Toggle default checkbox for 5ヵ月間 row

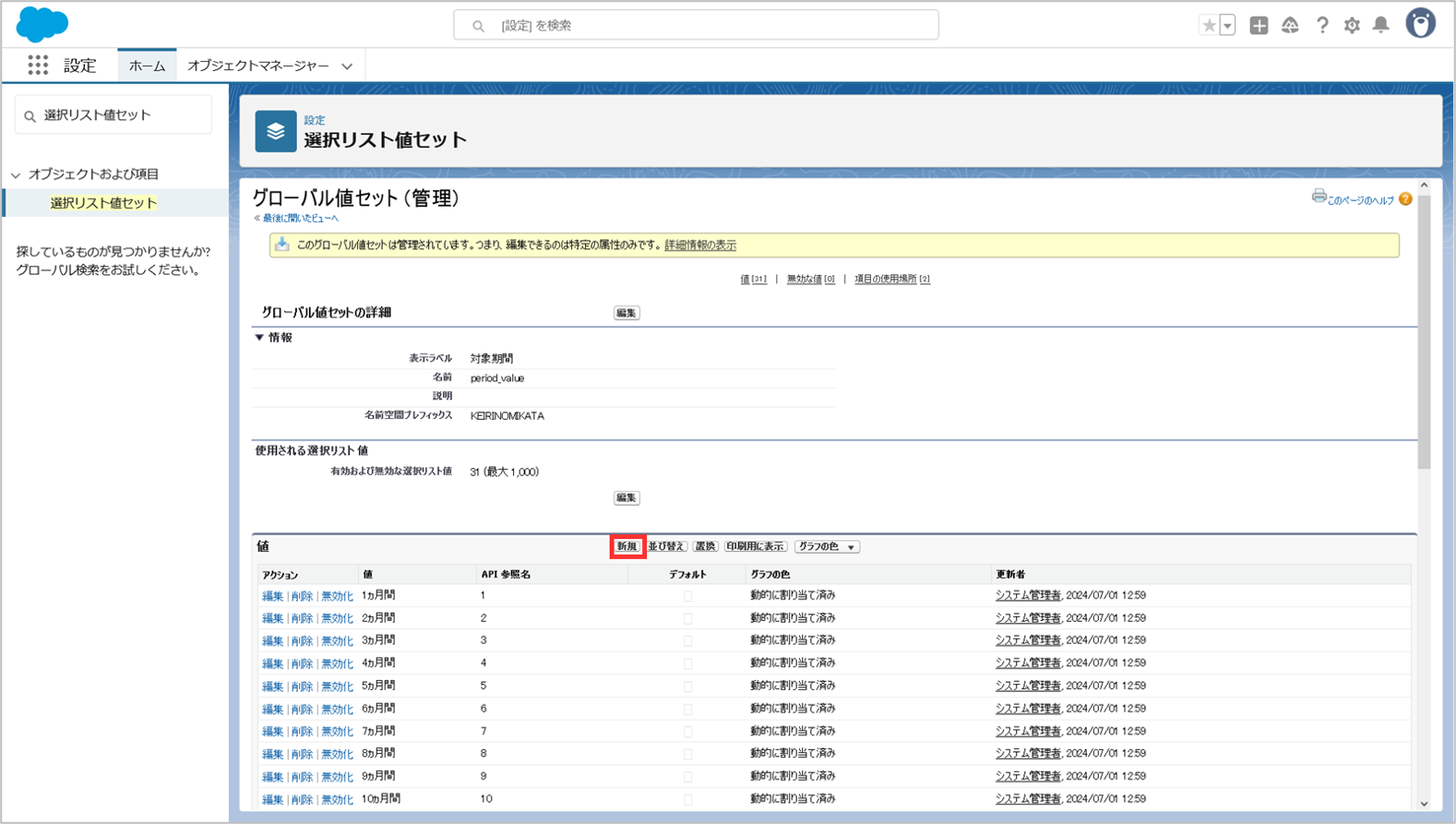(x=687, y=687)
